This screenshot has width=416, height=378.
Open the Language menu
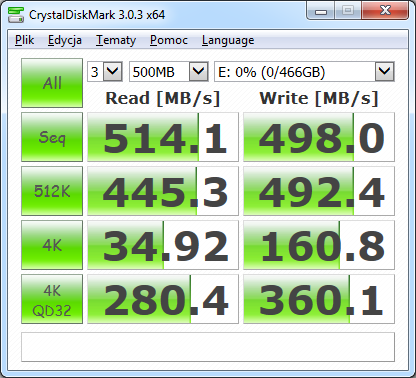coord(228,40)
